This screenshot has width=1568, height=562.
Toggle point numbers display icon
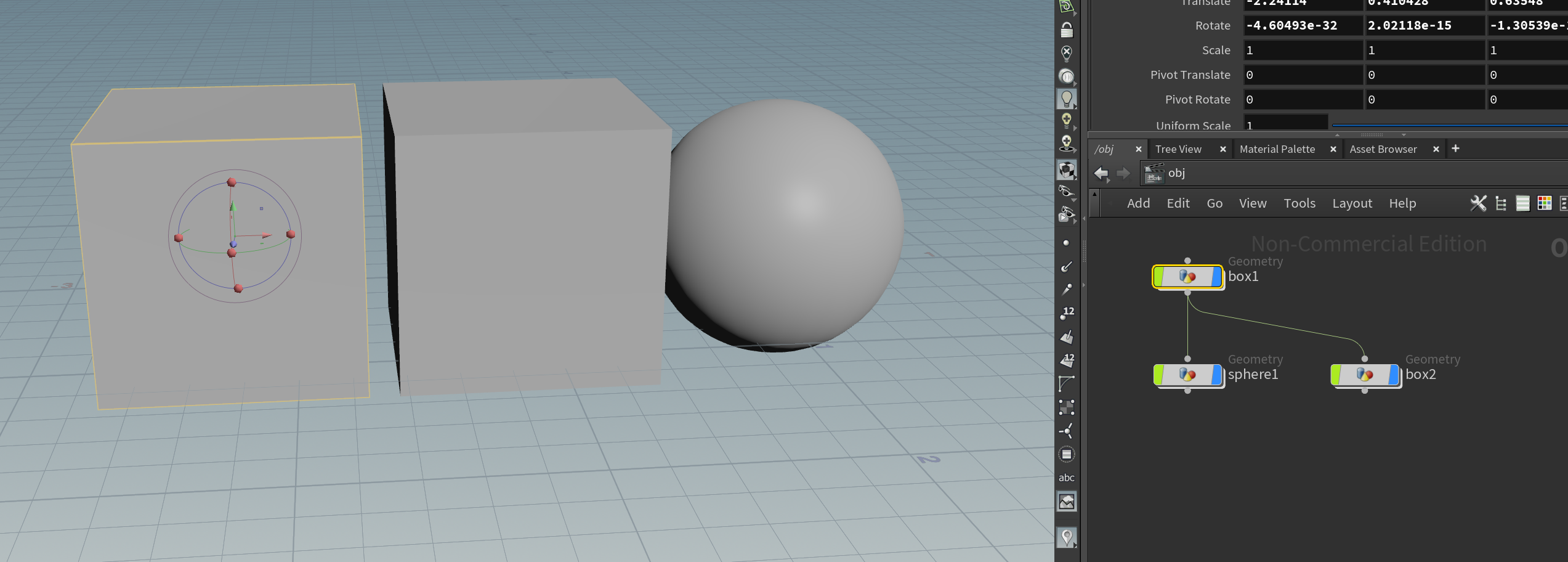pyautogui.click(x=1067, y=313)
